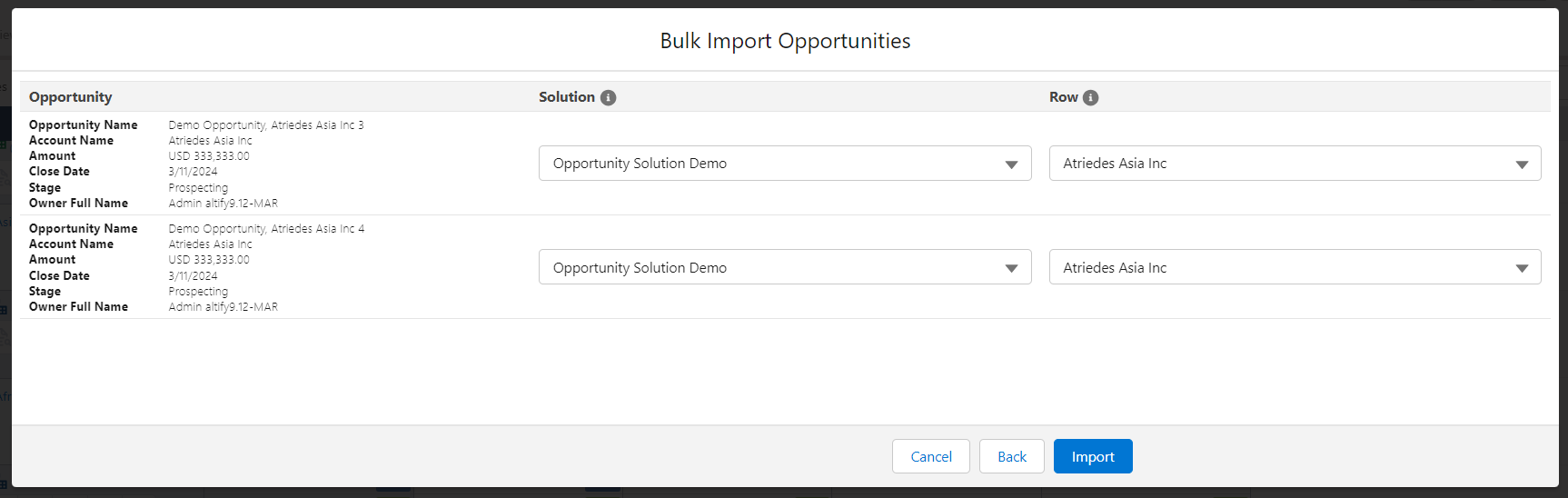Click first opportunity's USD 333,333.00 amount
This screenshot has width=1568, height=498.
coord(209,156)
